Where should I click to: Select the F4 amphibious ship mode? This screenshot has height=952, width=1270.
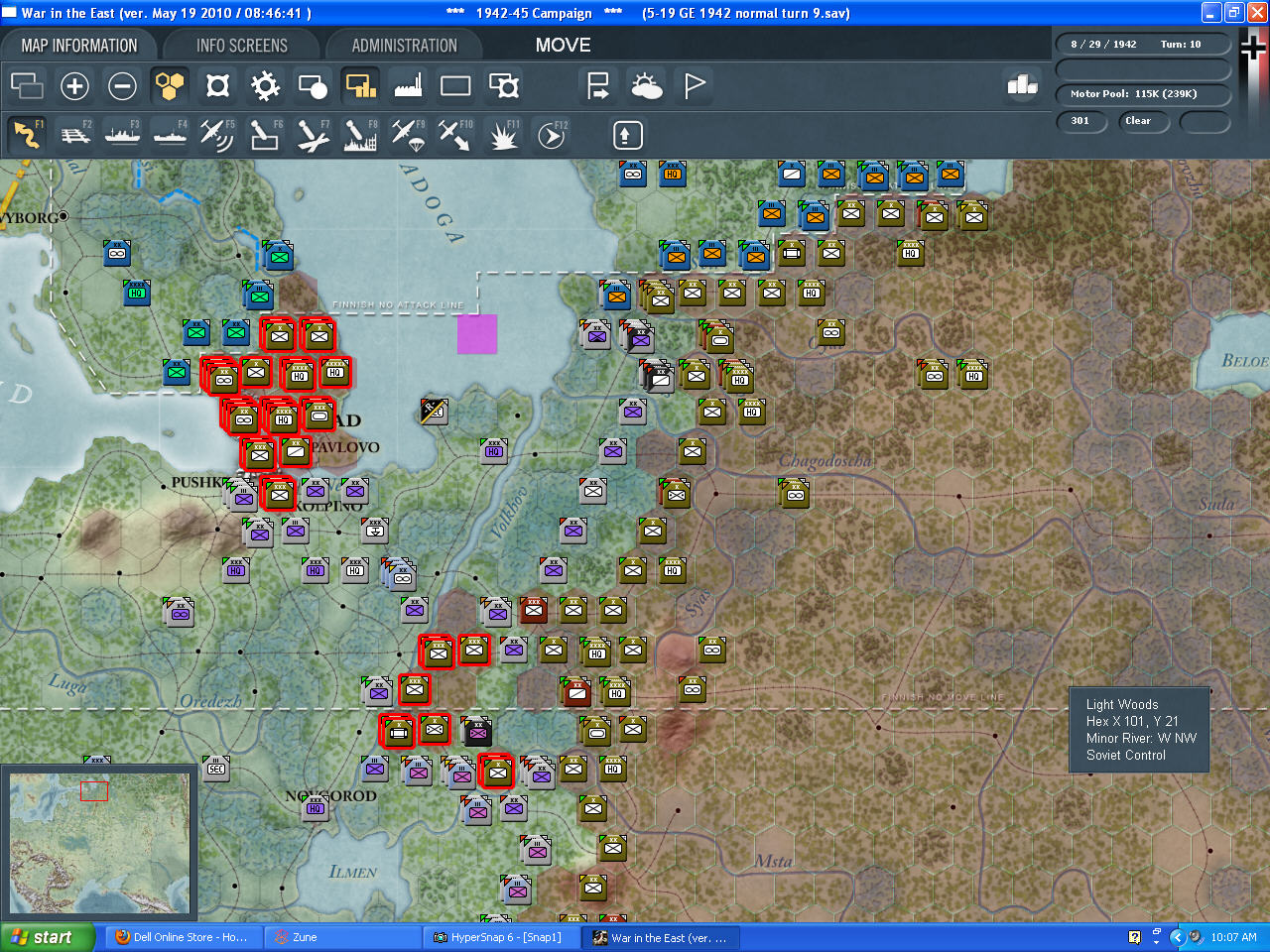[170, 135]
